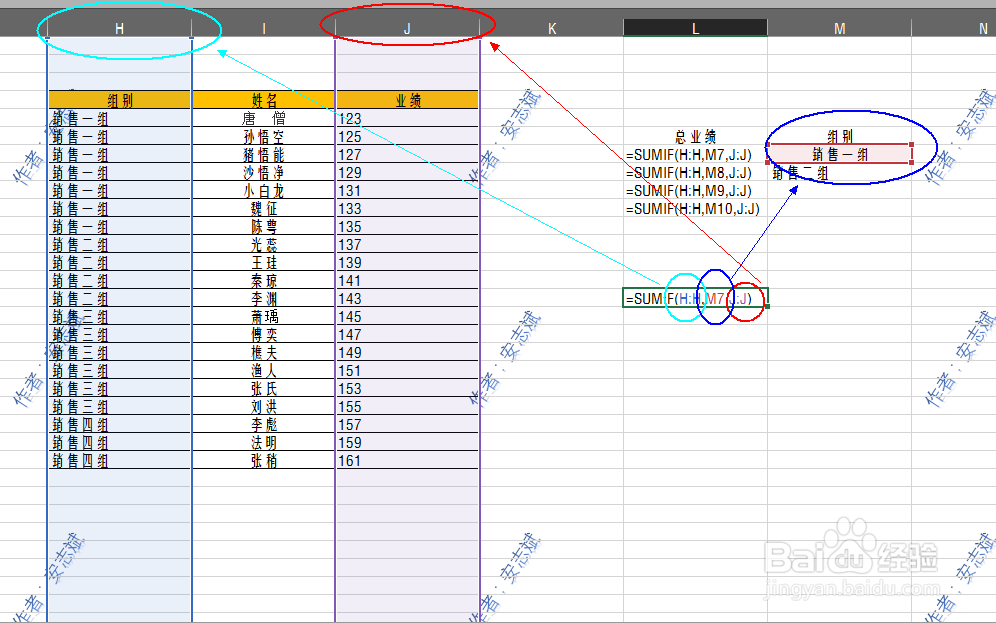Screen dimensions: 996x623
Task: Select the column L header
Action: point(694,28)
